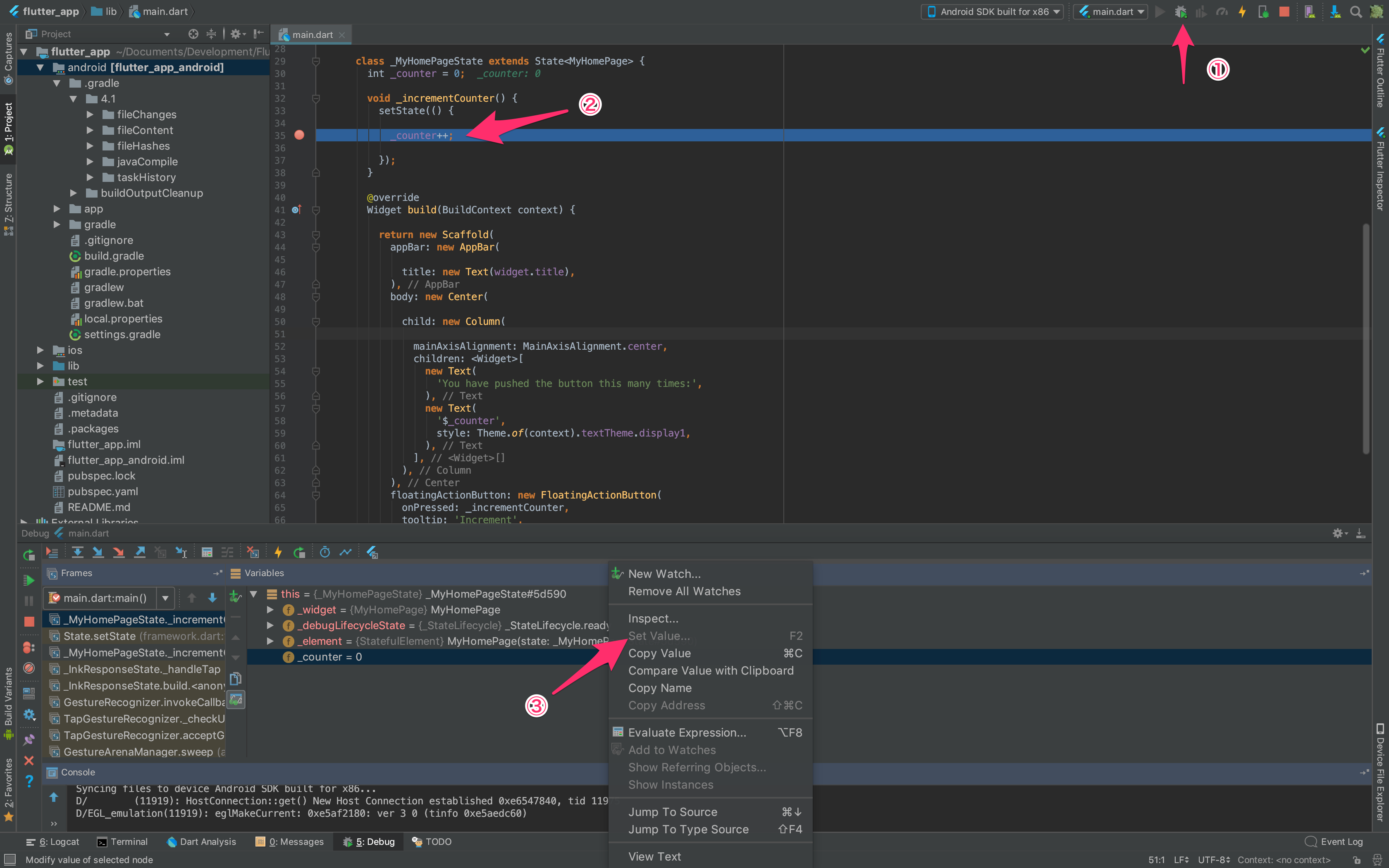Open the timer icon in debug toolbar
The width and height of the screenshot is (1389, 868).
pyautogui.click(x=325, y=552)
